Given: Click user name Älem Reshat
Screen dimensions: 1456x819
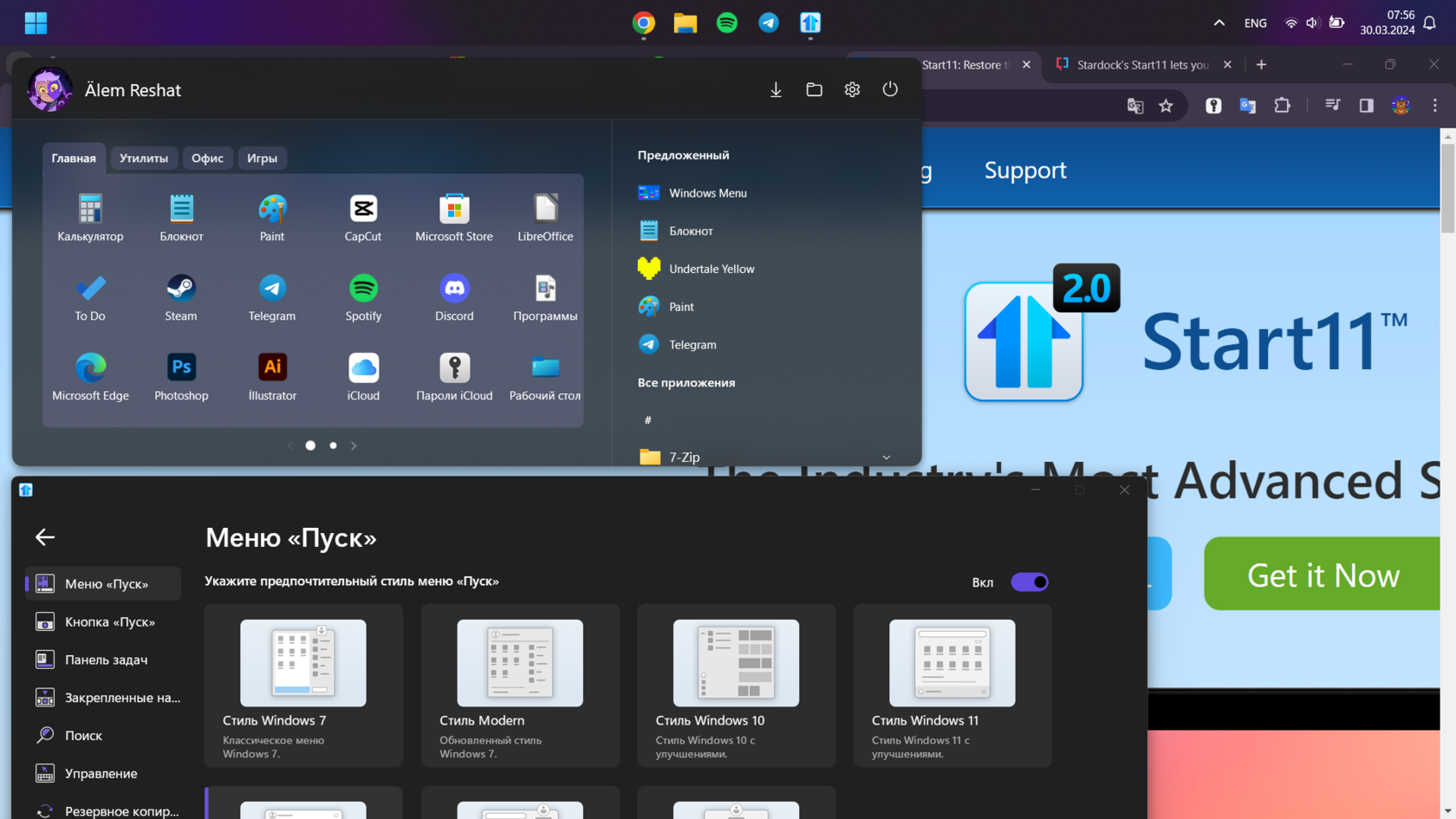Looking at the screenshot, I should (x=133, y=90).
